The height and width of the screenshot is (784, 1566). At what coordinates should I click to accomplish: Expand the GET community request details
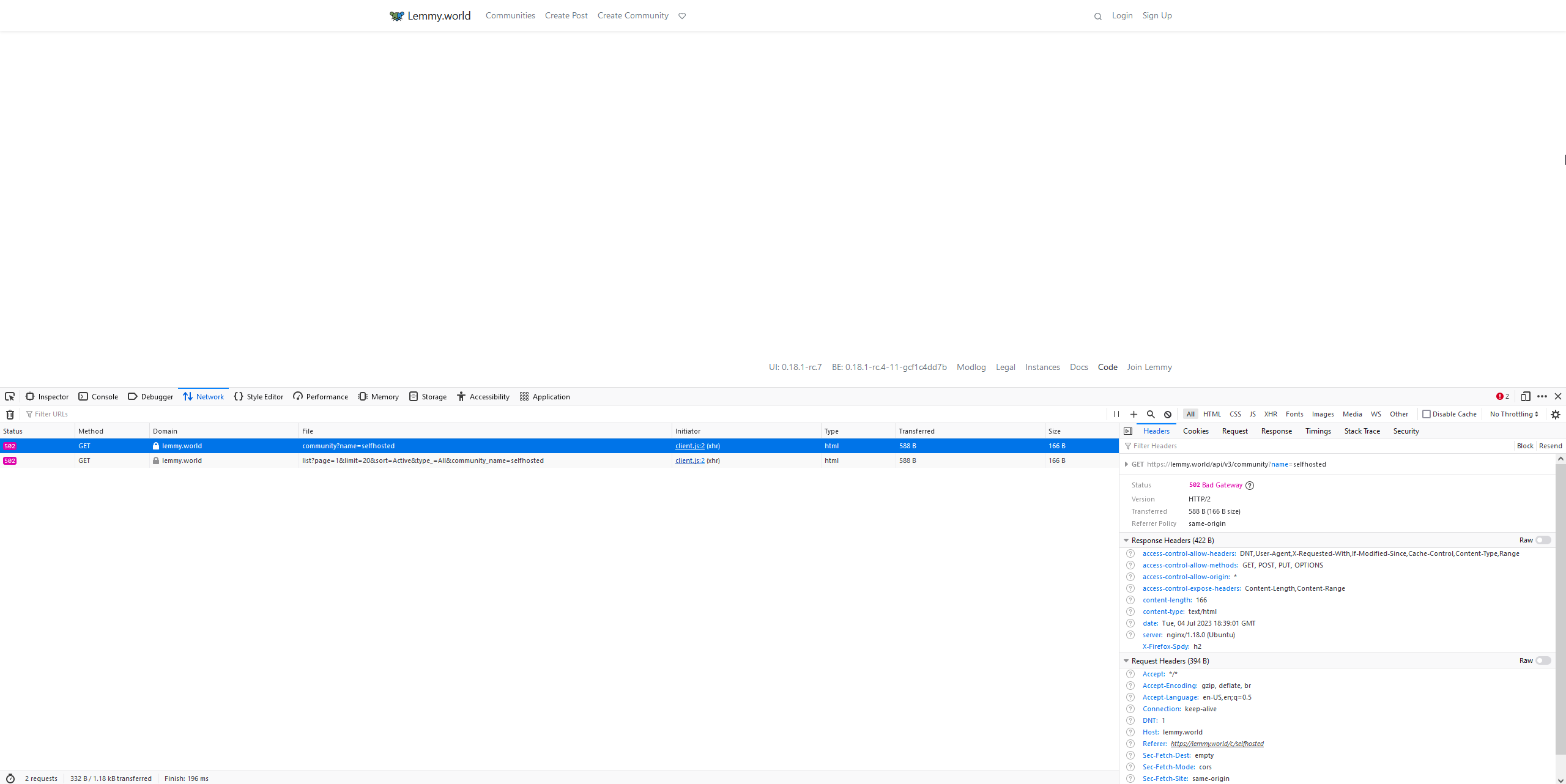(1126, 464)
